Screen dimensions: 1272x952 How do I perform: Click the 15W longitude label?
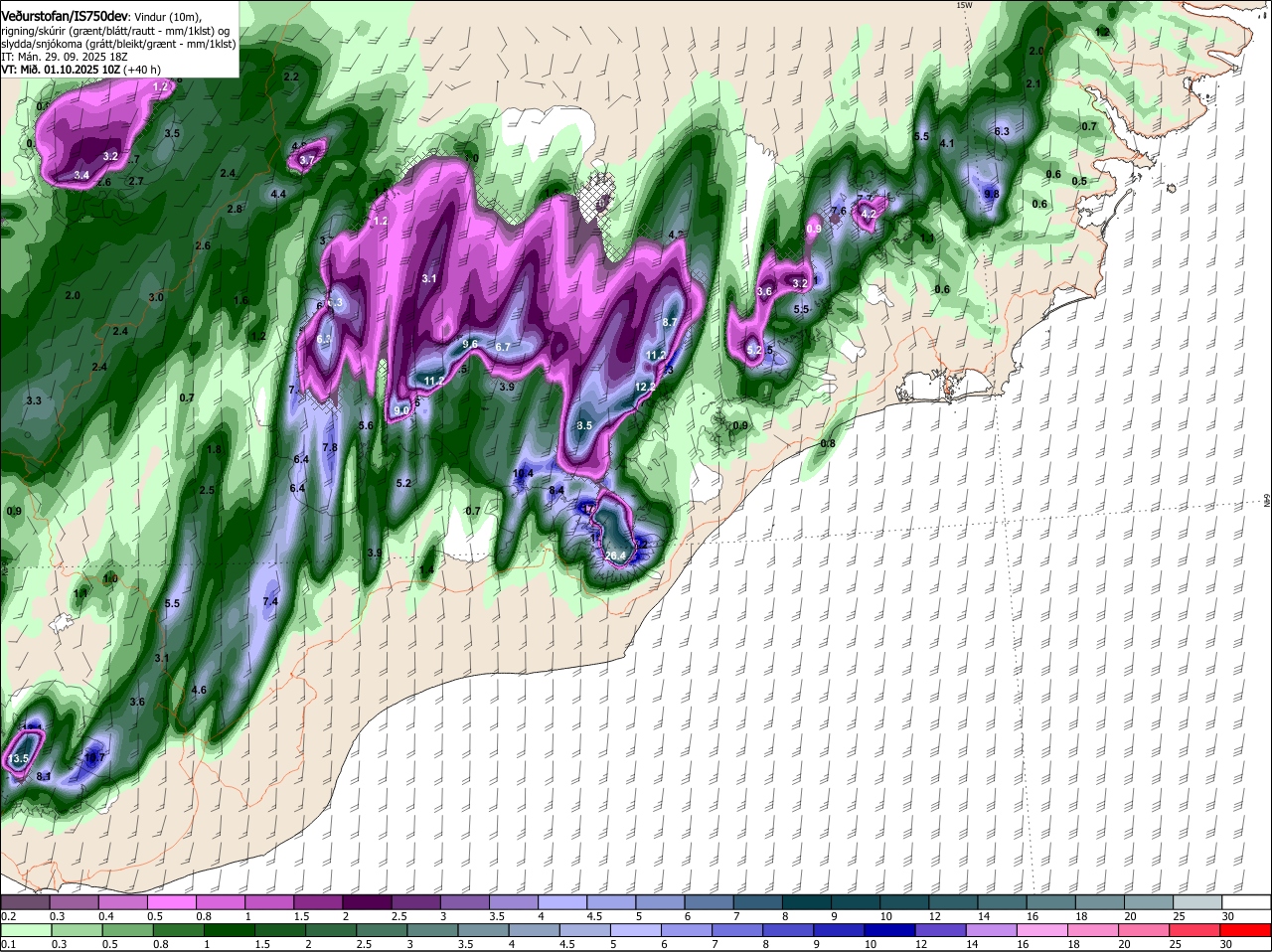click(x=963, y=5)
